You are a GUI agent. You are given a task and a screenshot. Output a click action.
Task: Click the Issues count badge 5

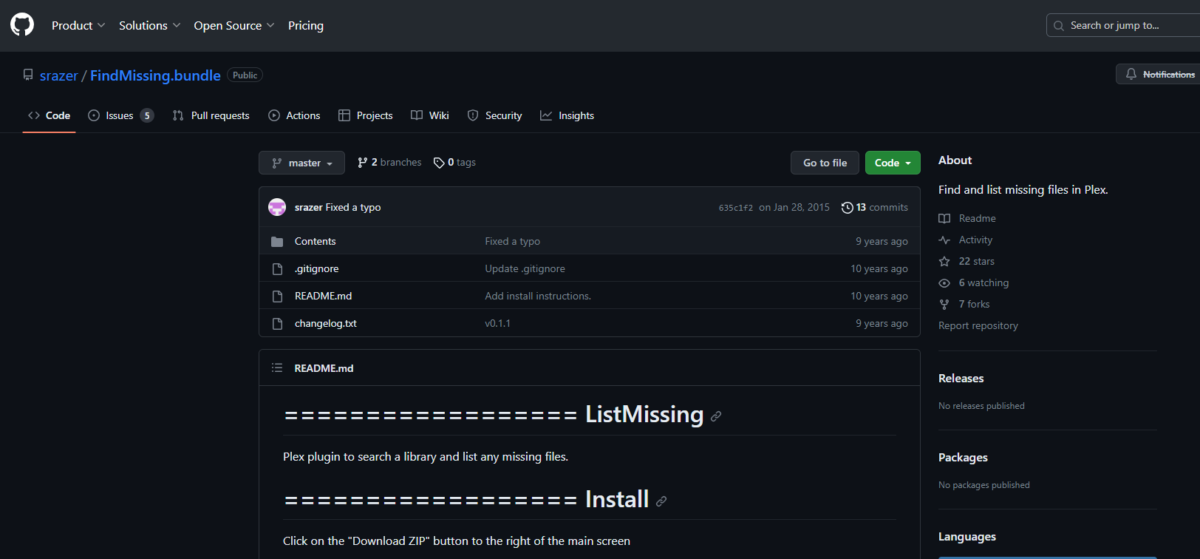click(x=147, y=115)
